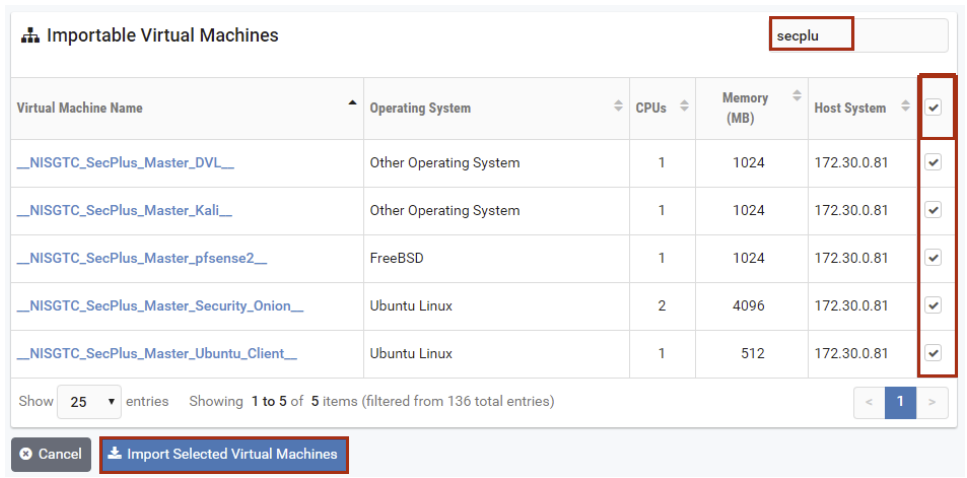This screenshot has width=967, height=478.
Task: Sort by Virtual Machine Name column arrow
Action: point(352,102)
